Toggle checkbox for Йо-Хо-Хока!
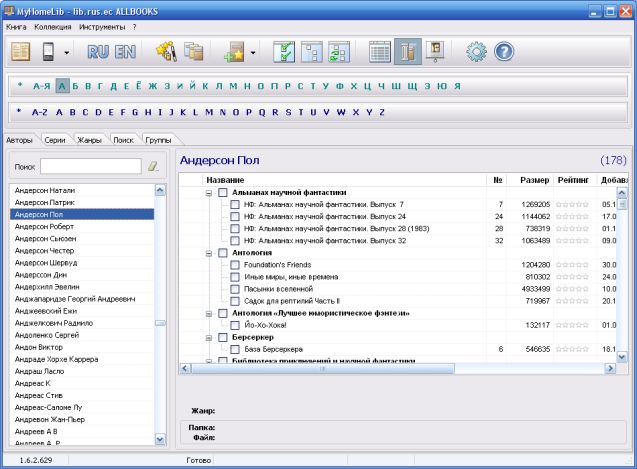 click(x=235, y=325)
